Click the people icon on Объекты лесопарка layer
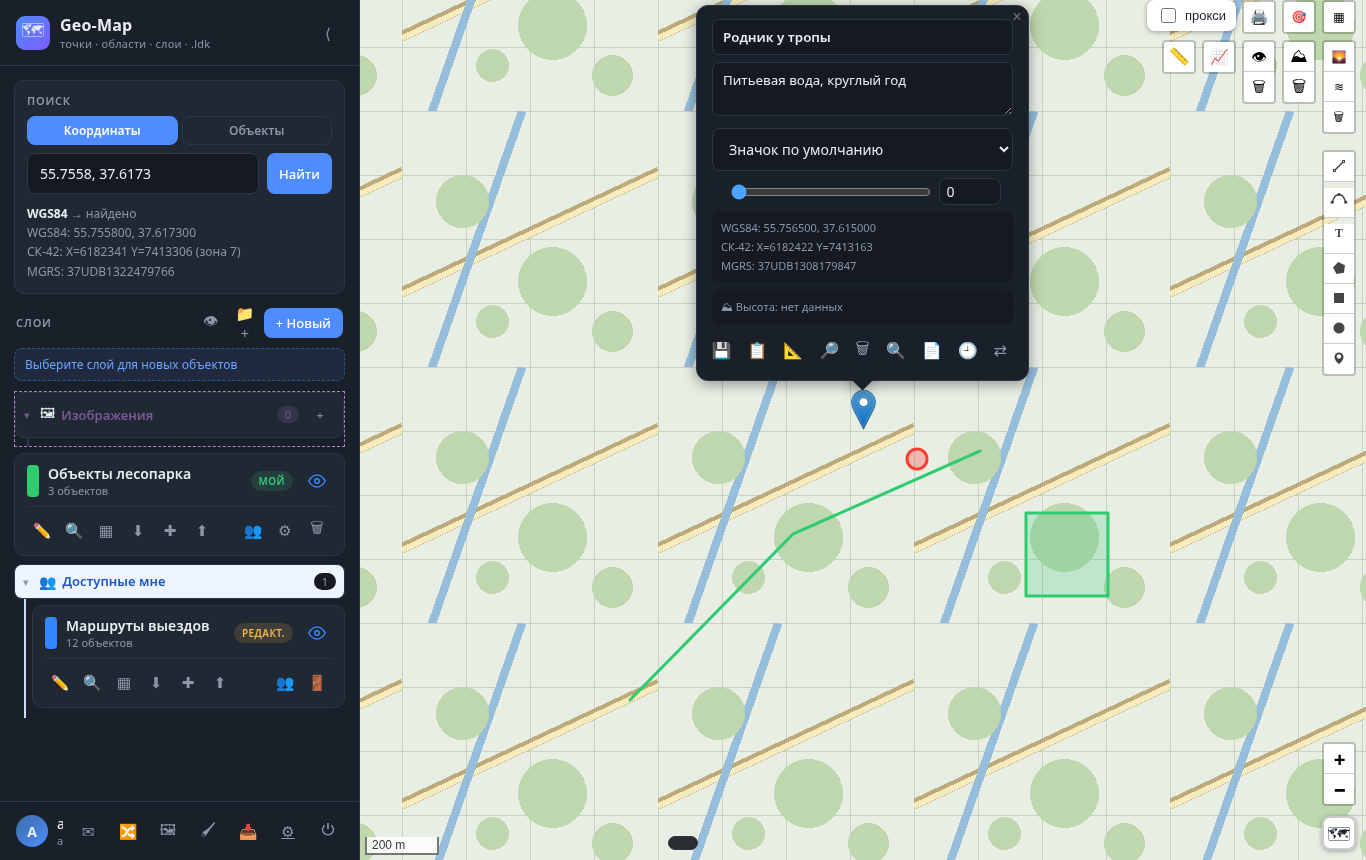This screenshot has width=1366, height=860. (253, 531)
